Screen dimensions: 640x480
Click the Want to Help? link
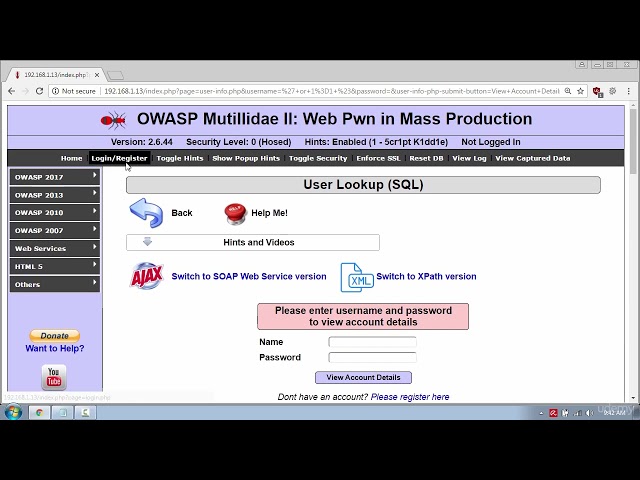tap(55, 349)
